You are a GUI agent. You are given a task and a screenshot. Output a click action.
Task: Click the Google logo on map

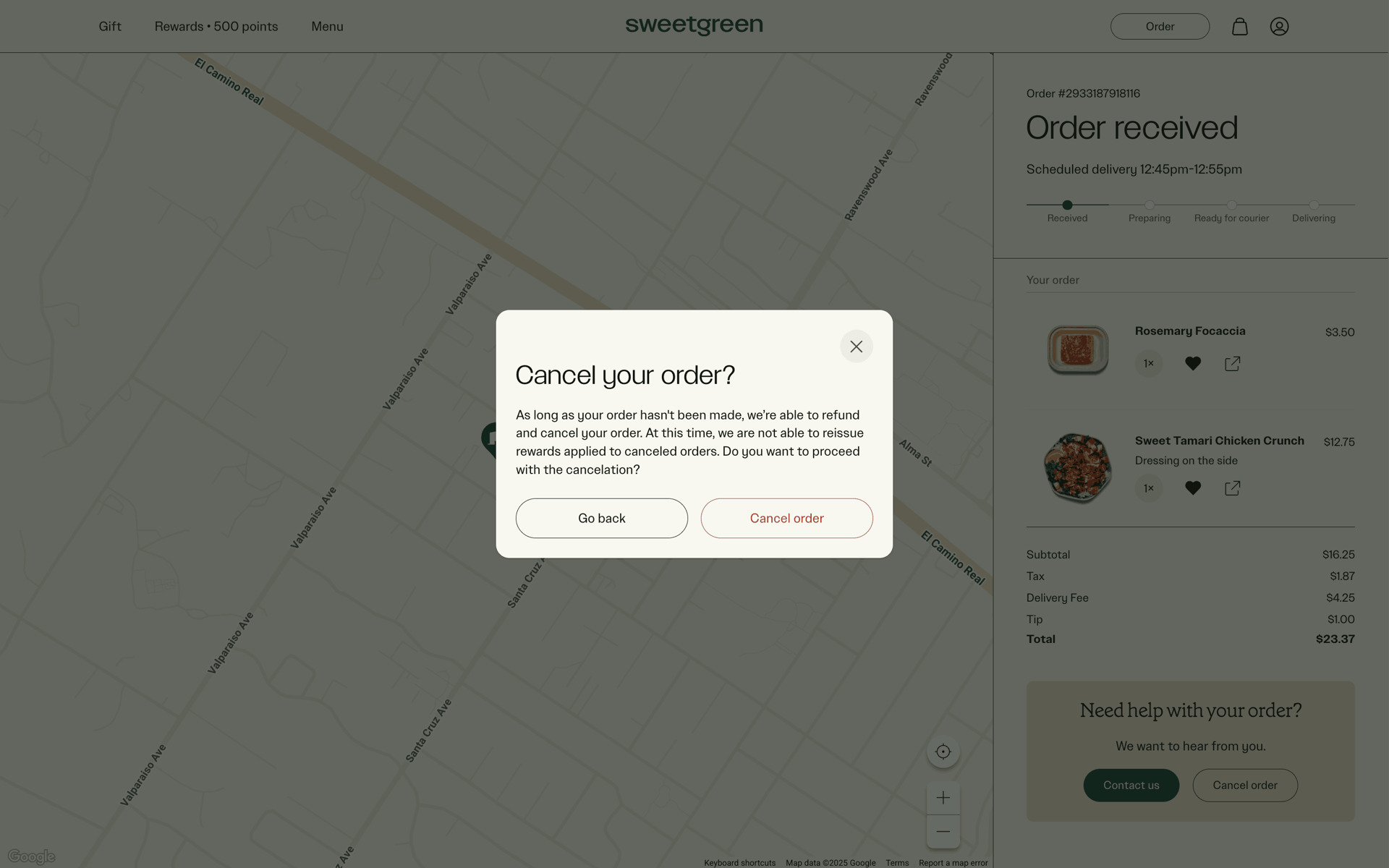pos(31,856)
